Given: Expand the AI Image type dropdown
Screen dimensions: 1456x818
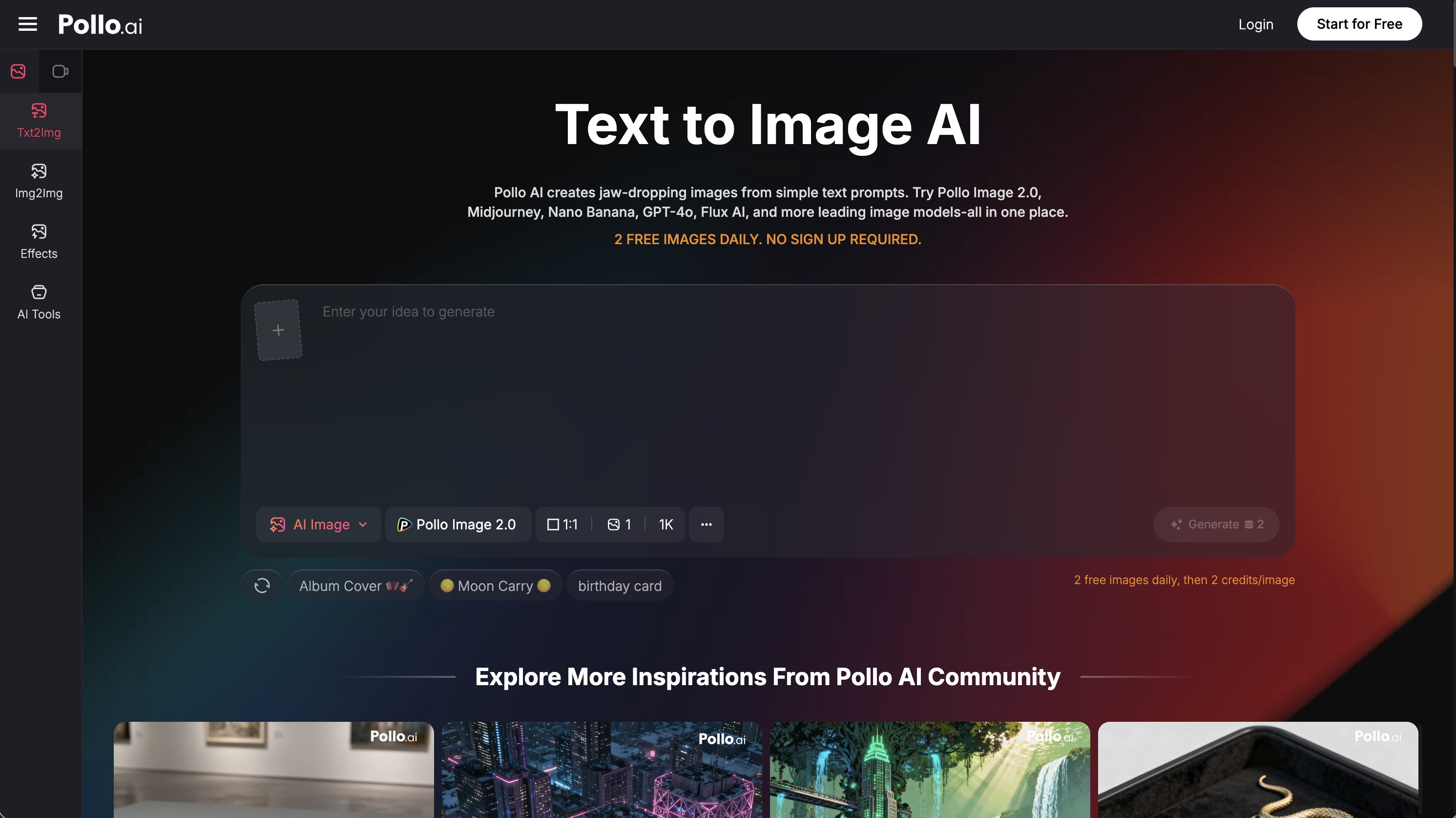Looking at the screenshot, I should pos(318,524).
